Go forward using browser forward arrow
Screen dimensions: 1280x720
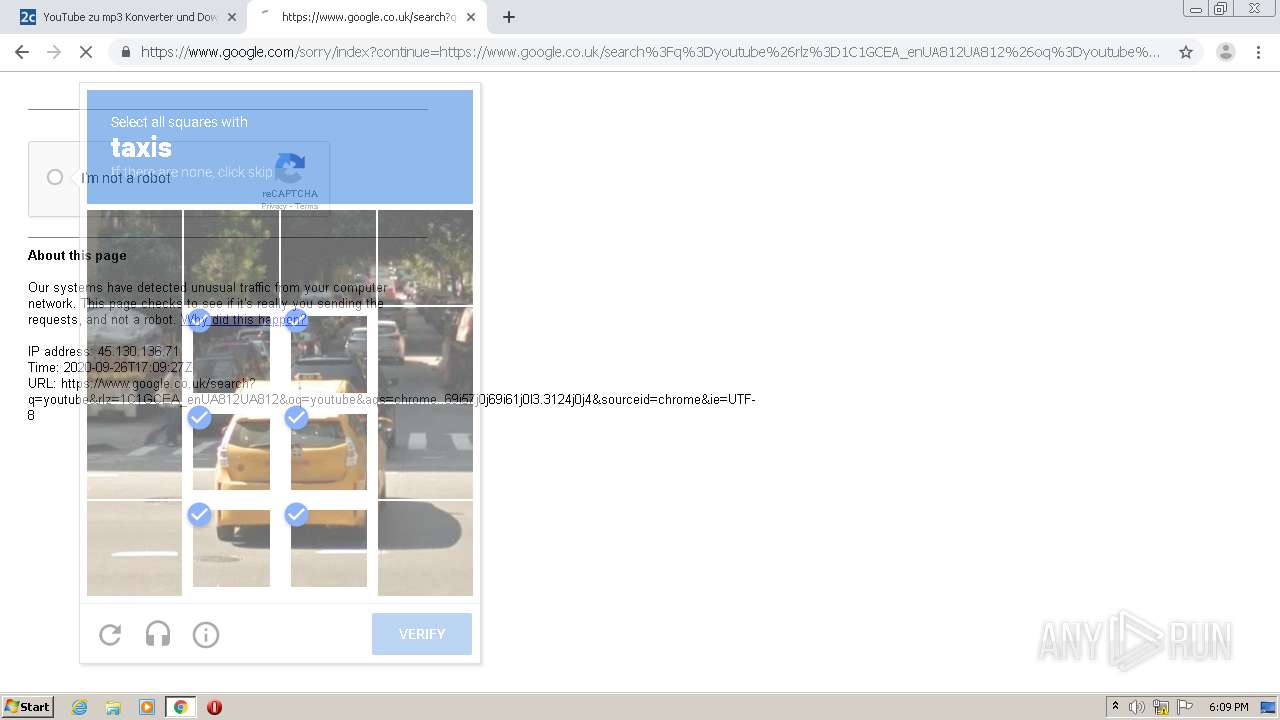click(54, 52)
